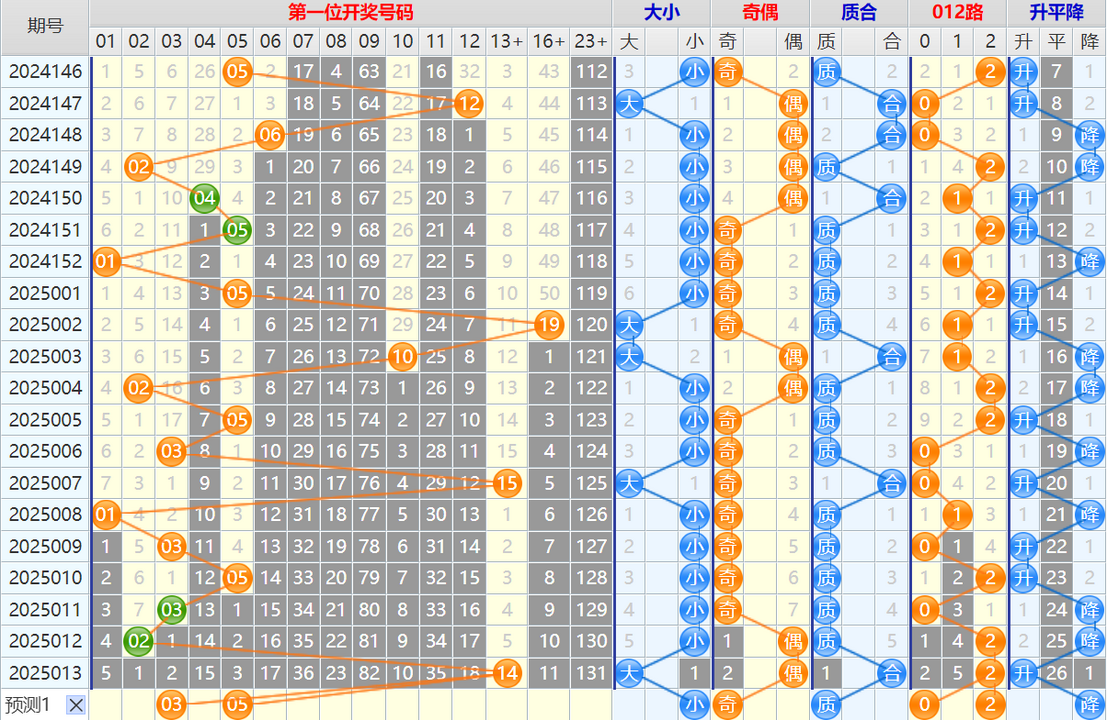Click orange 奇 ball in 预测1 row
This screenshot has height=720, width=1107.
(727, 704)
